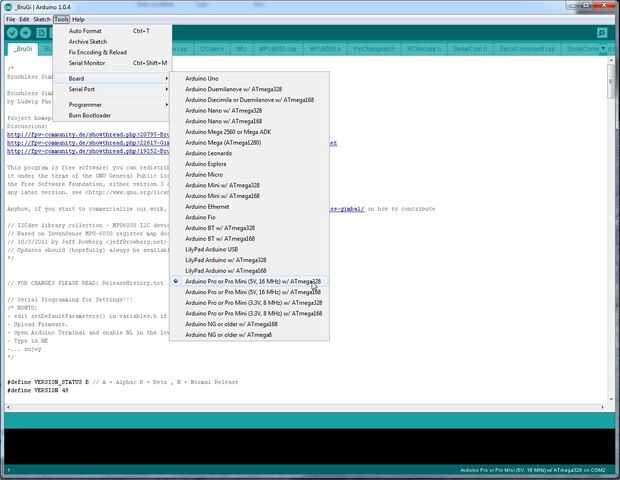
Task: Select Arduino Ethernet board
Action: point(249,207)
